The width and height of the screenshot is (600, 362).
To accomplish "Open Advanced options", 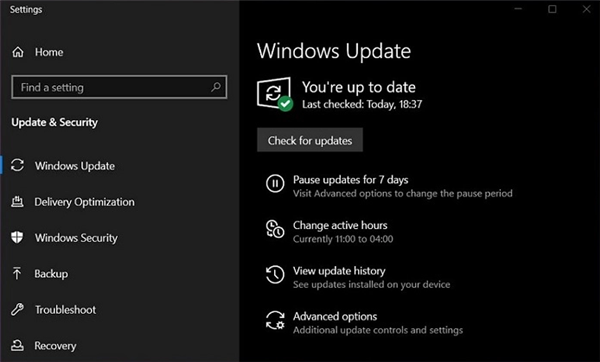I will [335, 316].
